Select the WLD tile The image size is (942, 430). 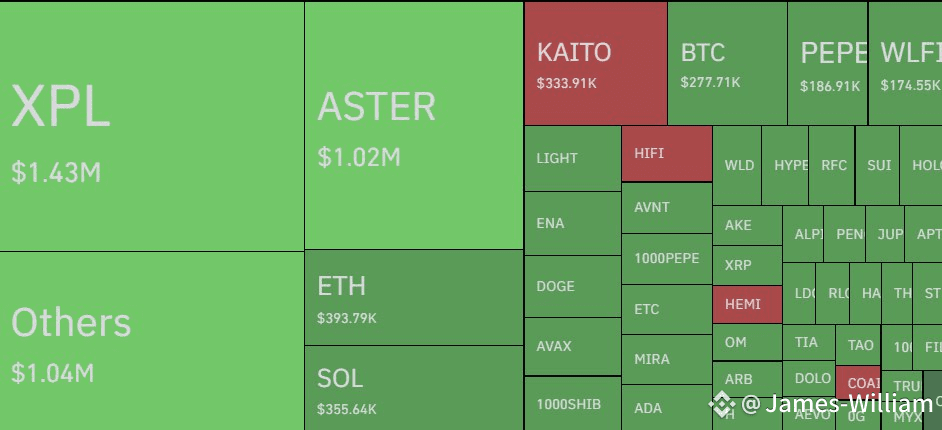[x=737, y=165]
